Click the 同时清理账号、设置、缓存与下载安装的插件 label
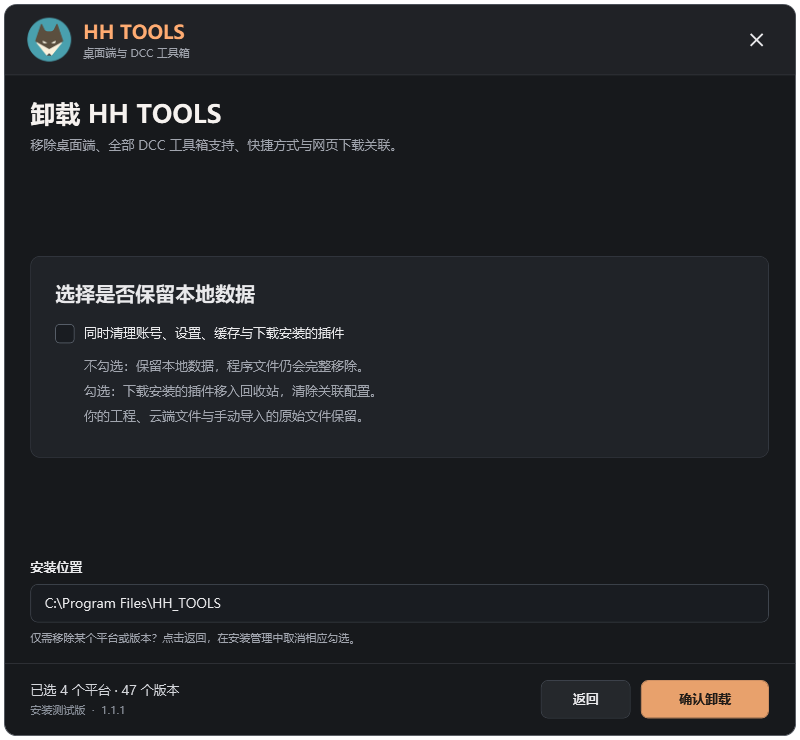Image resolution: width=800 pixels, height=740 pixels. point(214,334)
